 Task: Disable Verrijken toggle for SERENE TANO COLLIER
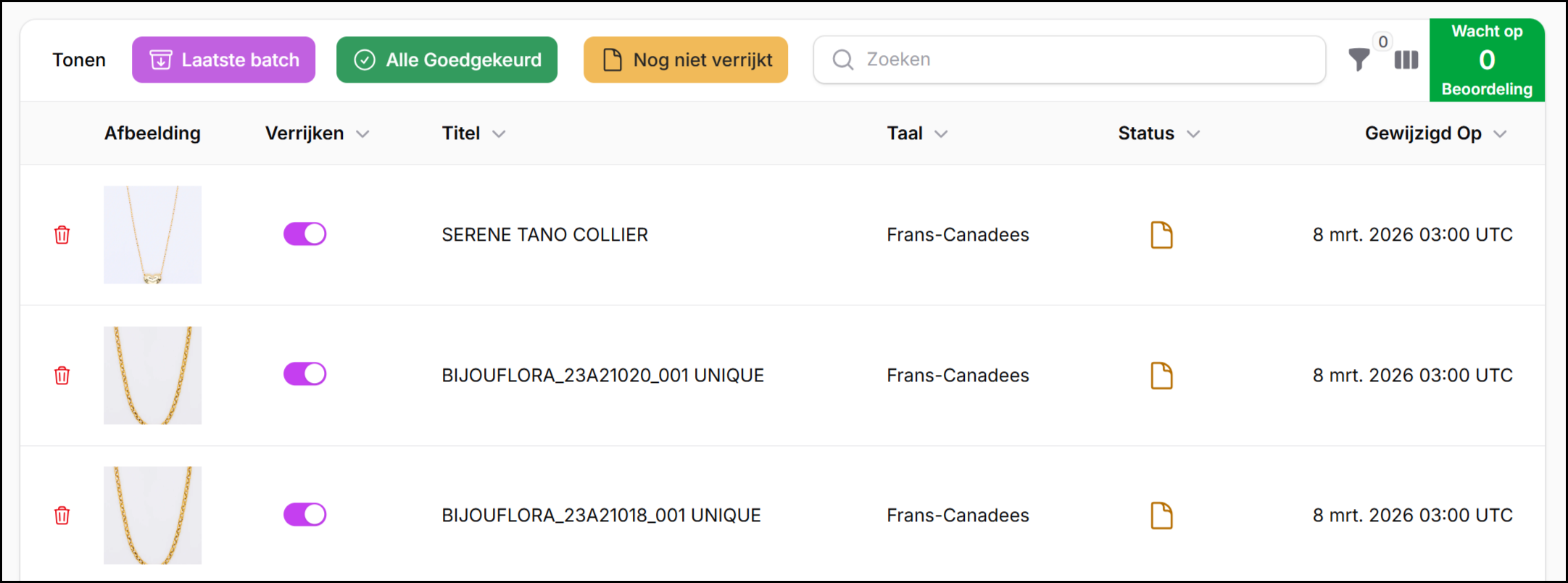[x=304, y=234]
